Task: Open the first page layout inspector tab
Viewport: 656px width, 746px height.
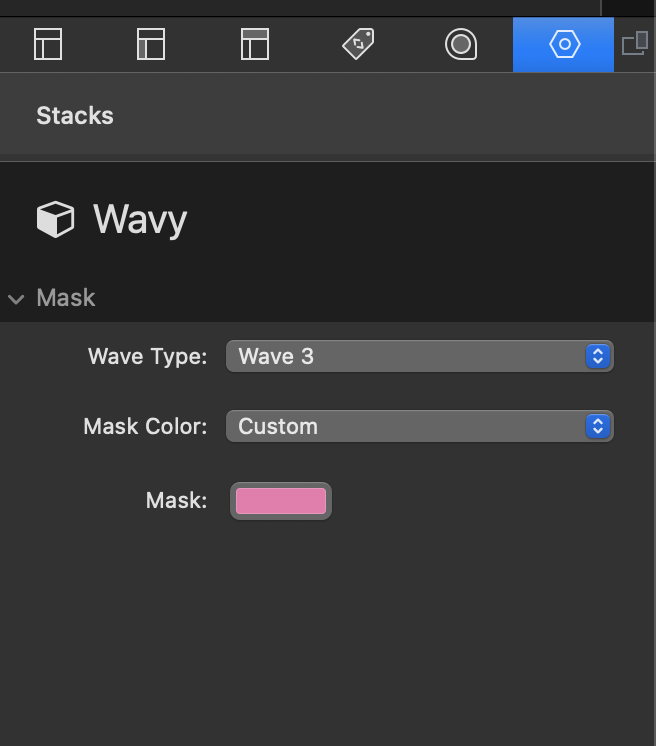Action: [x=48, y=44]
